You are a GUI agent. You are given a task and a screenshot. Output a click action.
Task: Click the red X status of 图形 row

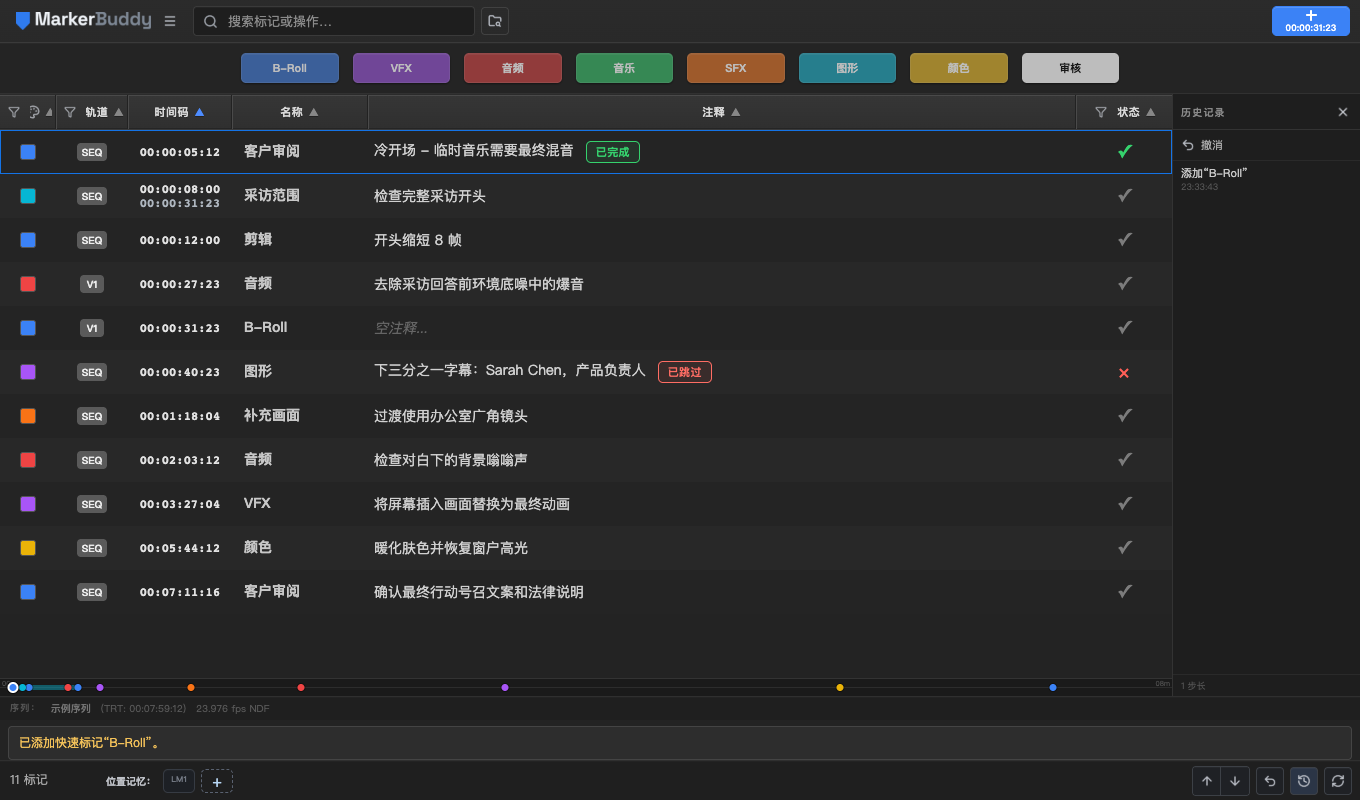(1124, 373)
